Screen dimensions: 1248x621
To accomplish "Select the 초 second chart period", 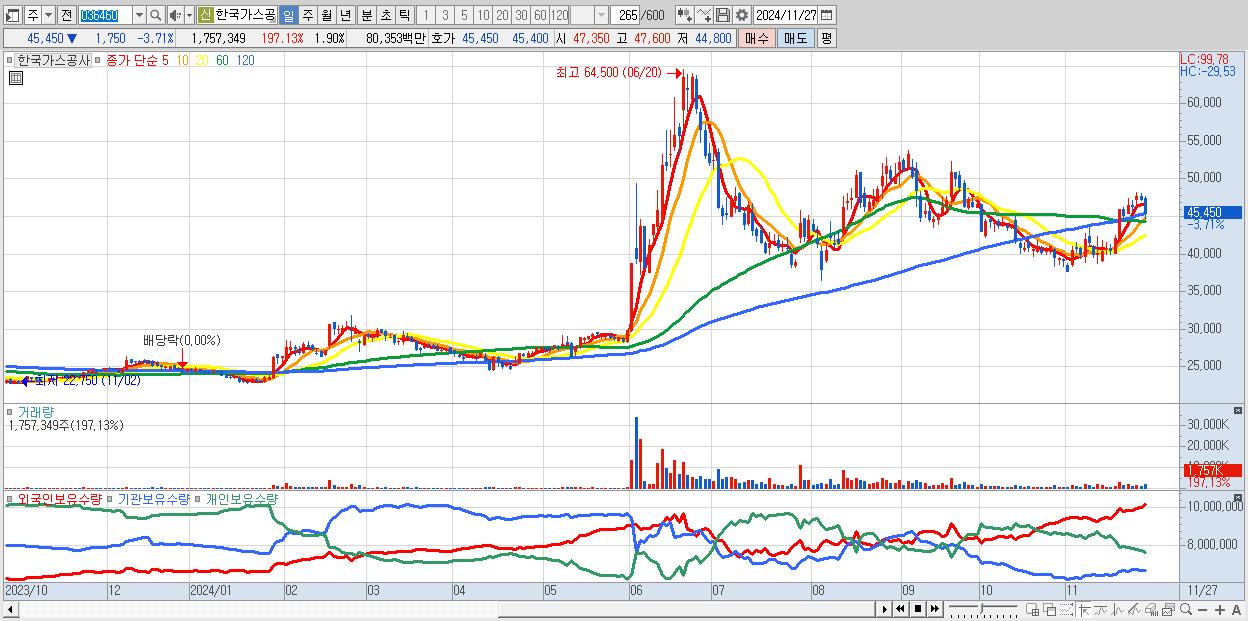I will click(385, 15).
